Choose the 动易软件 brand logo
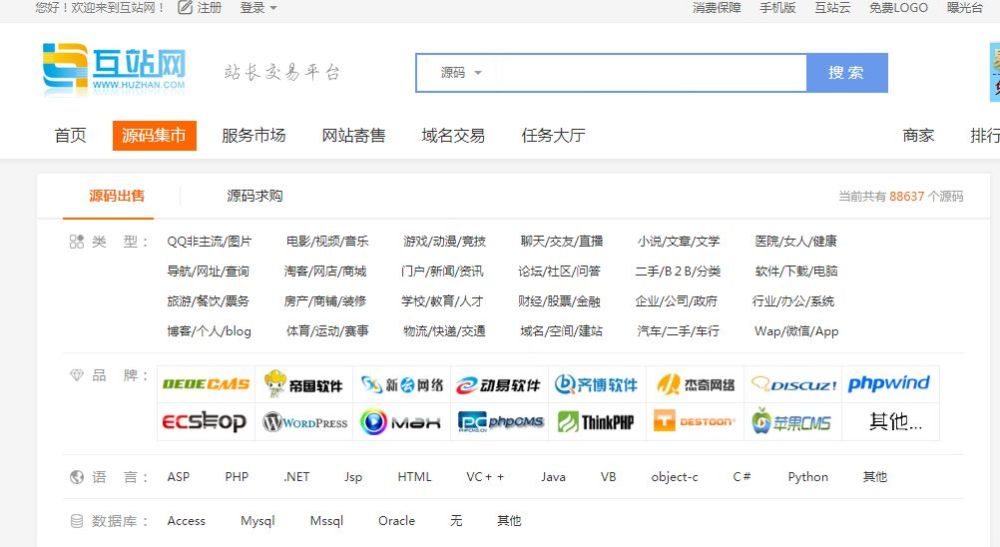This screenshot has height=547, width=1000. [499, 384]
